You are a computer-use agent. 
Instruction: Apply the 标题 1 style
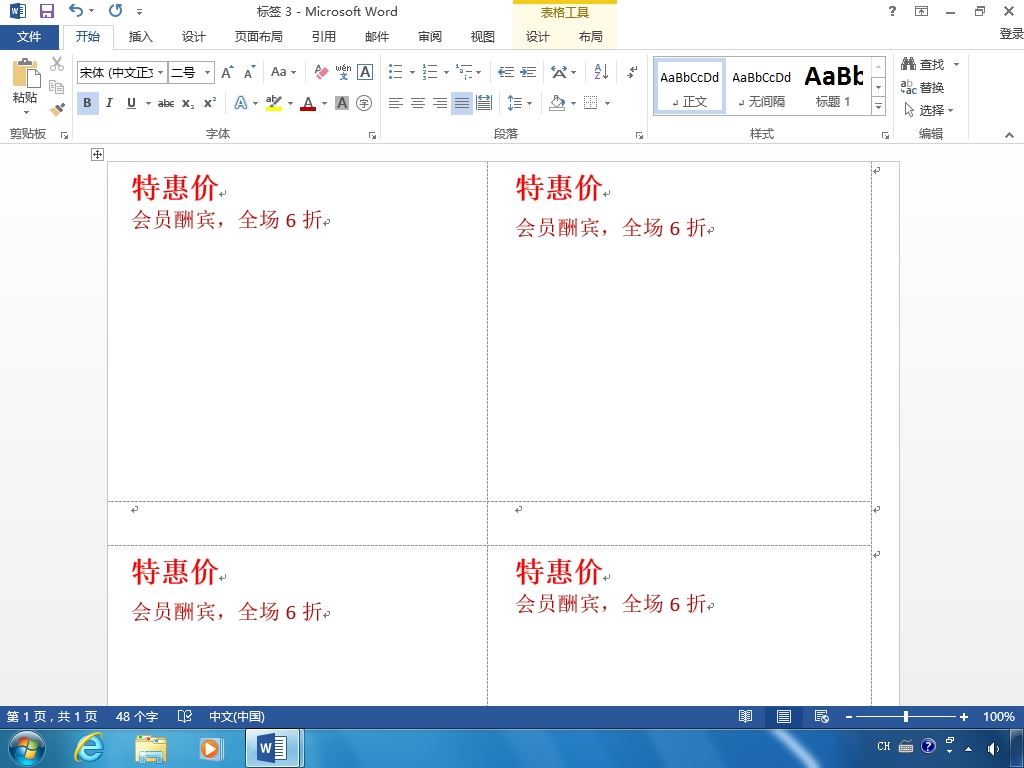(x=833, y=86)
